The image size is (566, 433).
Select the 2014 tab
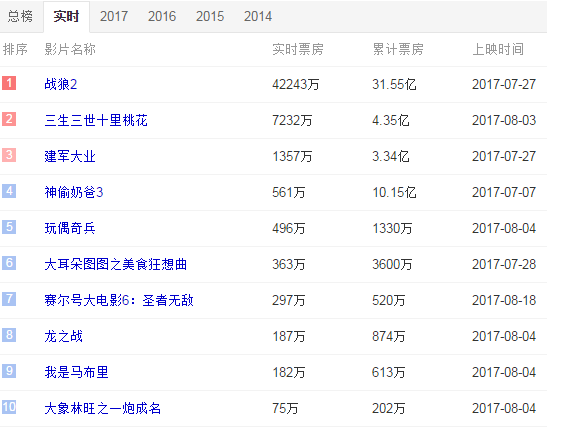(258, 17)
